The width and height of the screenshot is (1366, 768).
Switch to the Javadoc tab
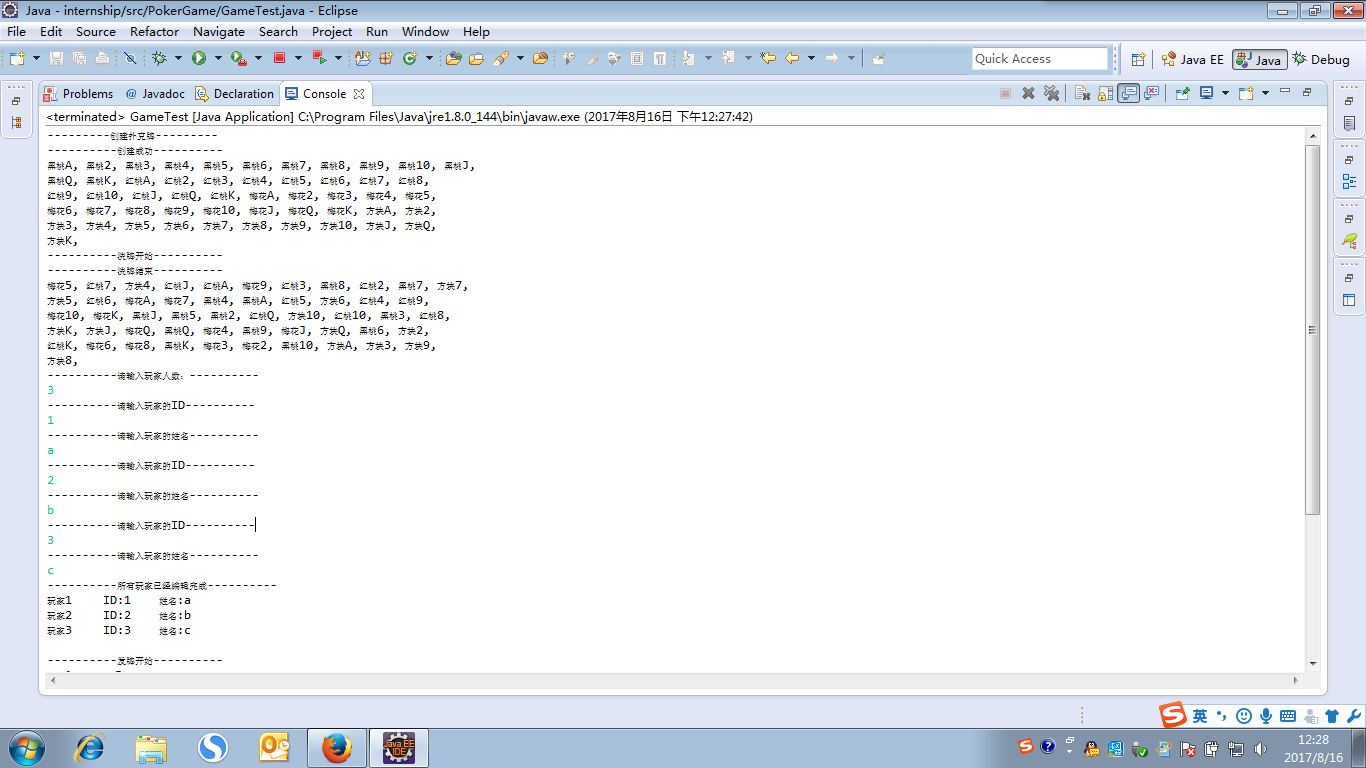point(155,94)
